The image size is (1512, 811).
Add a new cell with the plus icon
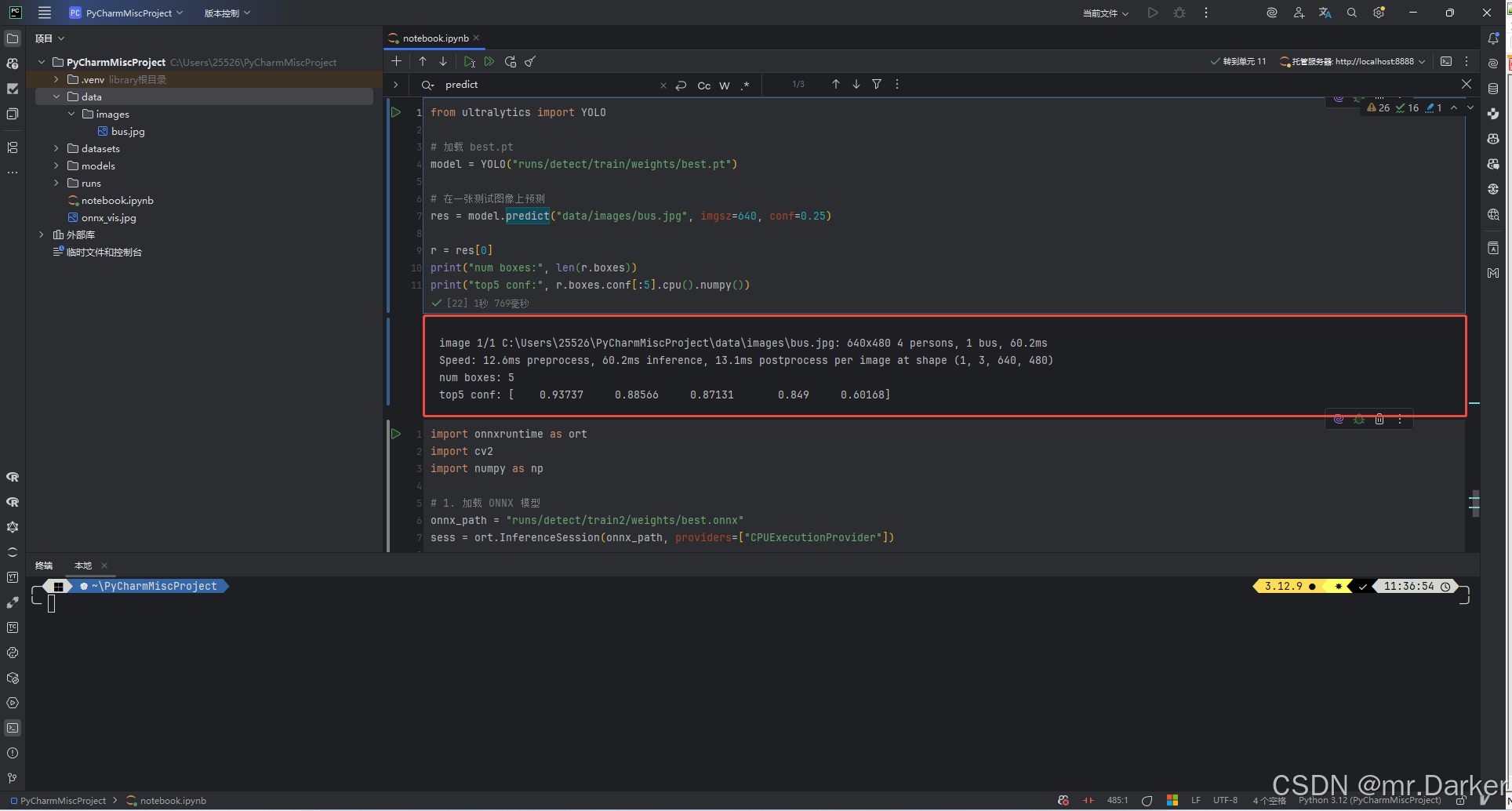396,61
